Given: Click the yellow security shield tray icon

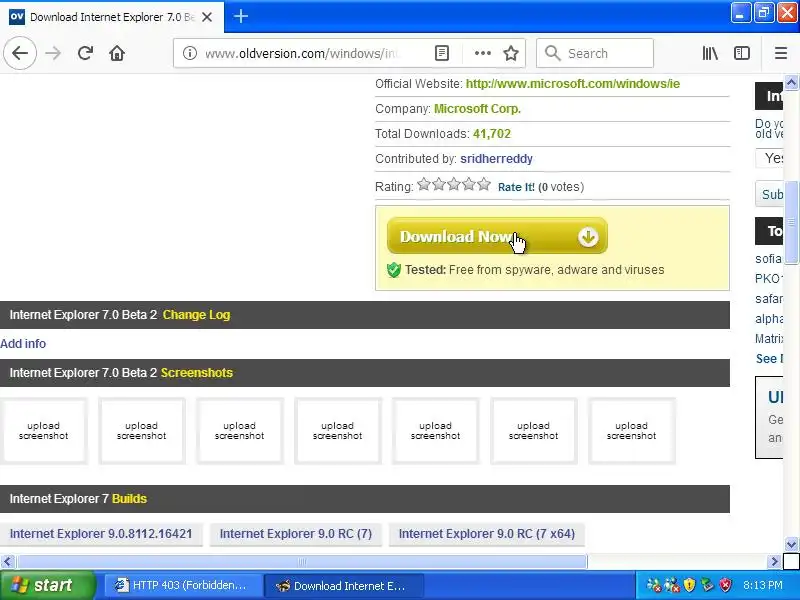Looking at the screenshot, I should (689, 585).
